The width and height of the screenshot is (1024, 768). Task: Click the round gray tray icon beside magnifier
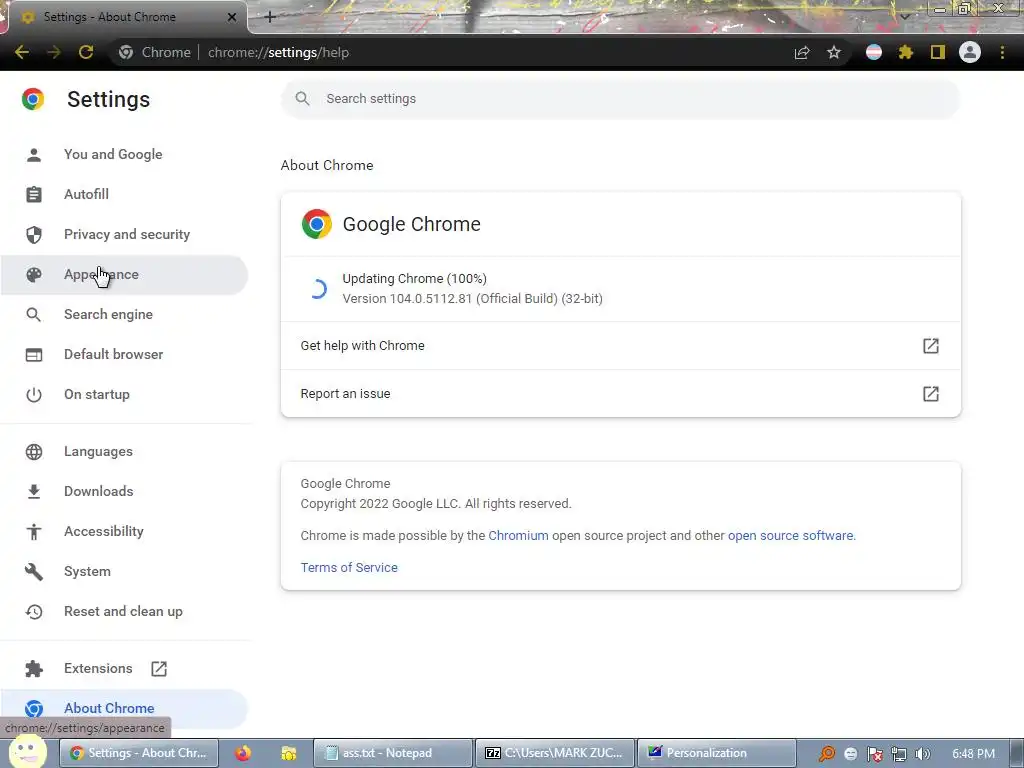pos(850,754)
